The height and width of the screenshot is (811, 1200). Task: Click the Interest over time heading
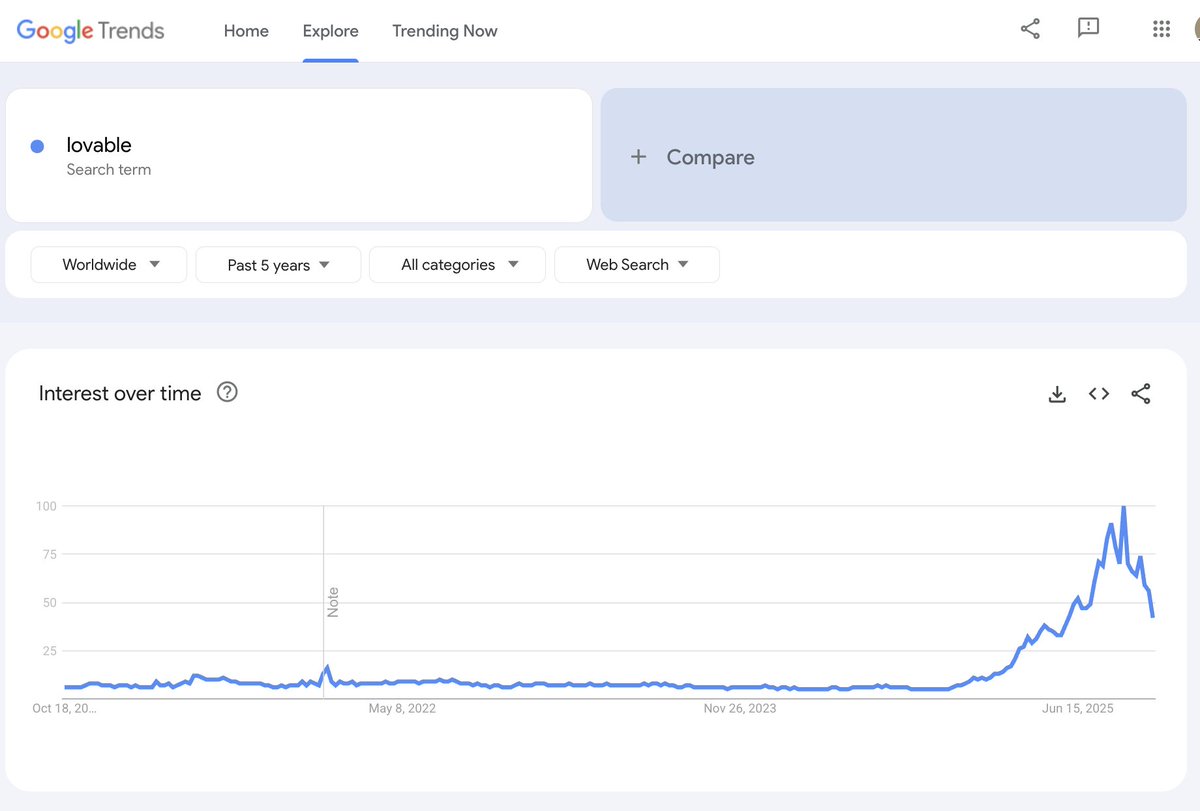(x=120, y=393)
